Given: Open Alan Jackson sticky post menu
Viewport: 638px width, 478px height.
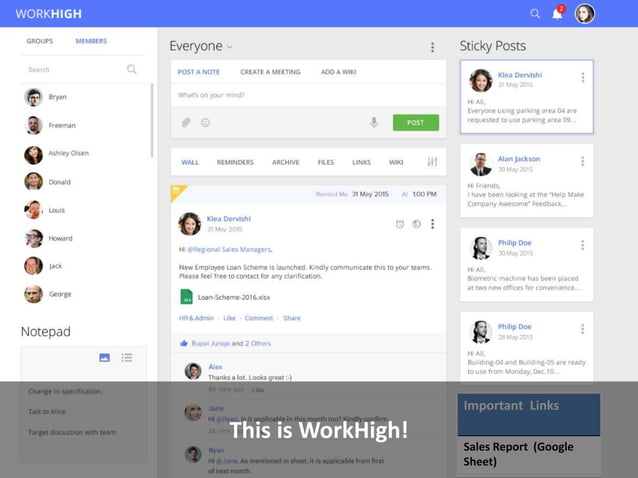Looking at the screenshot, I should click(583, 162).
